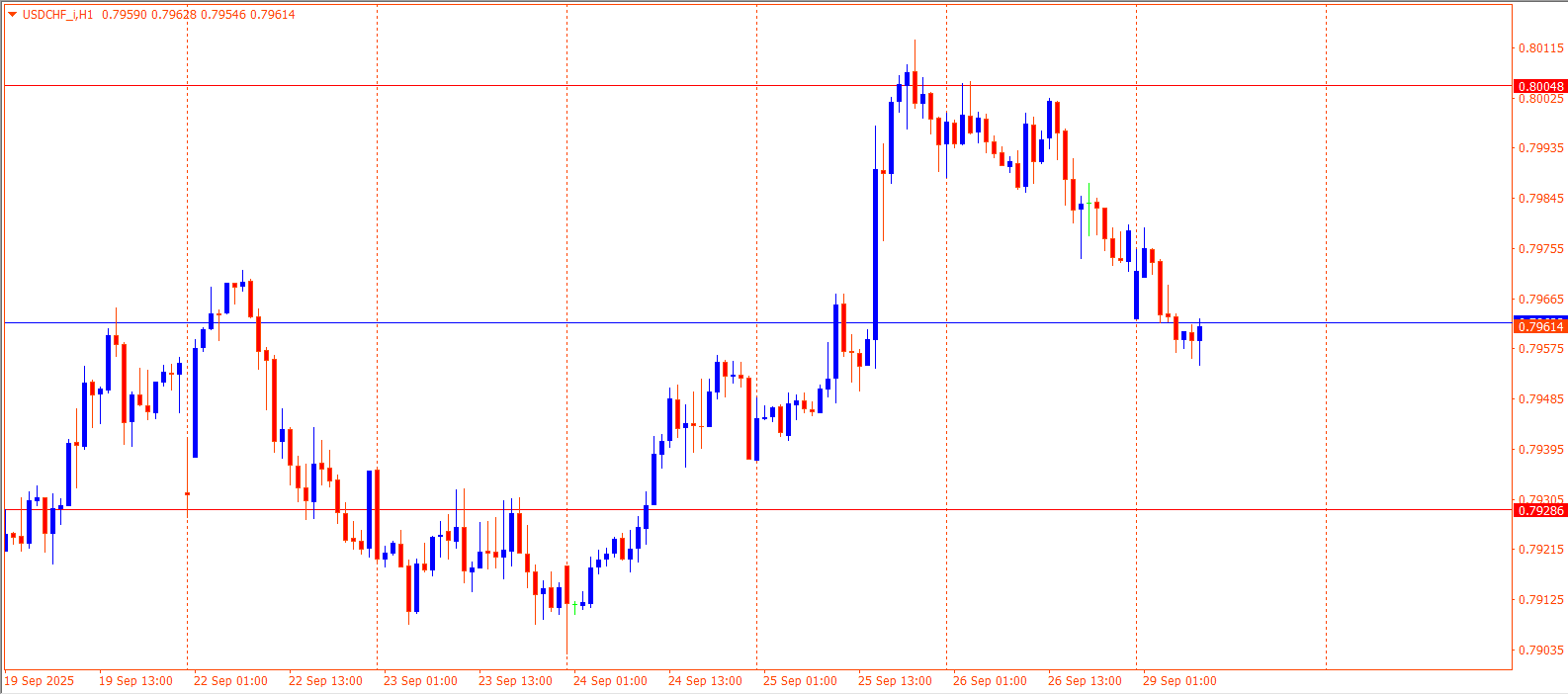This screenshot has height=695, width=1568.
Task: Click the latest blue candle on chart
Action: pos(1199,333)
